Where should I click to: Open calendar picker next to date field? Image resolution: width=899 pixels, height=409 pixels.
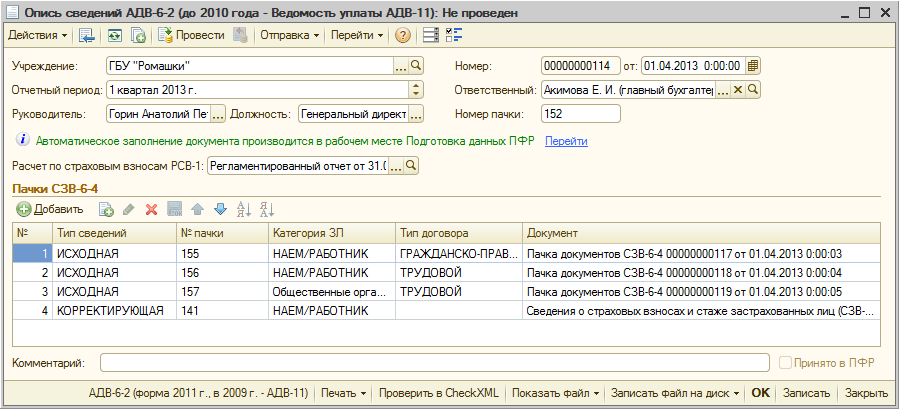click(753, 65)
